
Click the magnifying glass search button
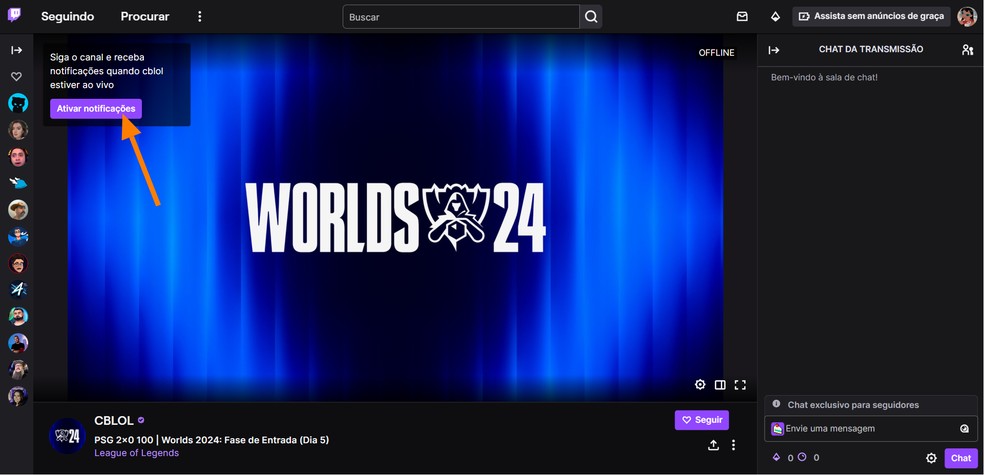tap(591, 17)
